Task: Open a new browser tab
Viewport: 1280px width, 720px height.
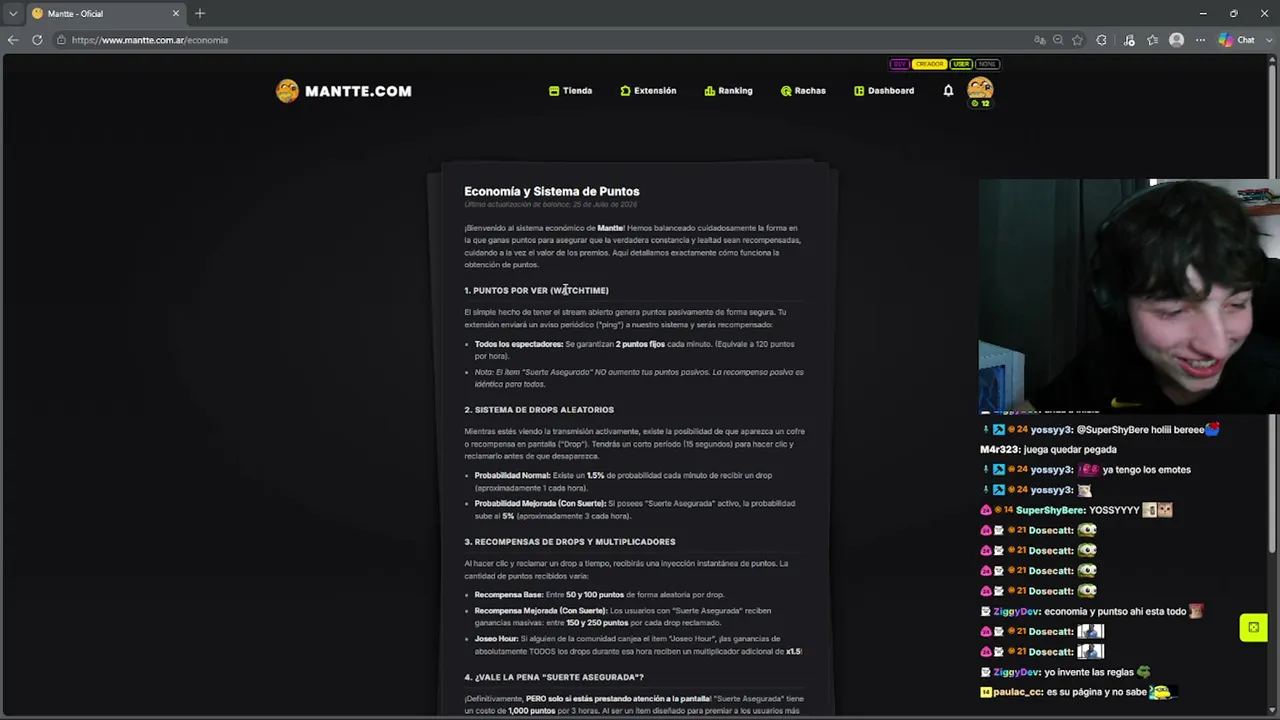Action: 200,13
